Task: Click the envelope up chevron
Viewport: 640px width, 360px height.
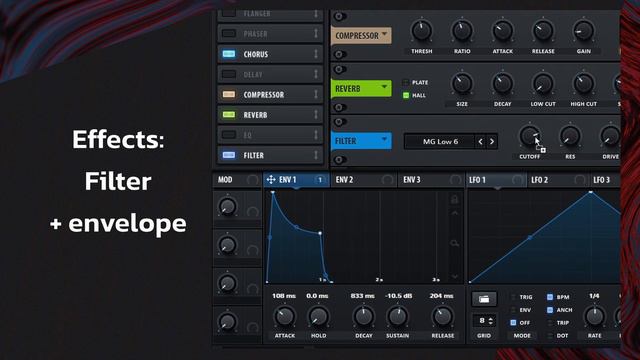Action: 455,213
